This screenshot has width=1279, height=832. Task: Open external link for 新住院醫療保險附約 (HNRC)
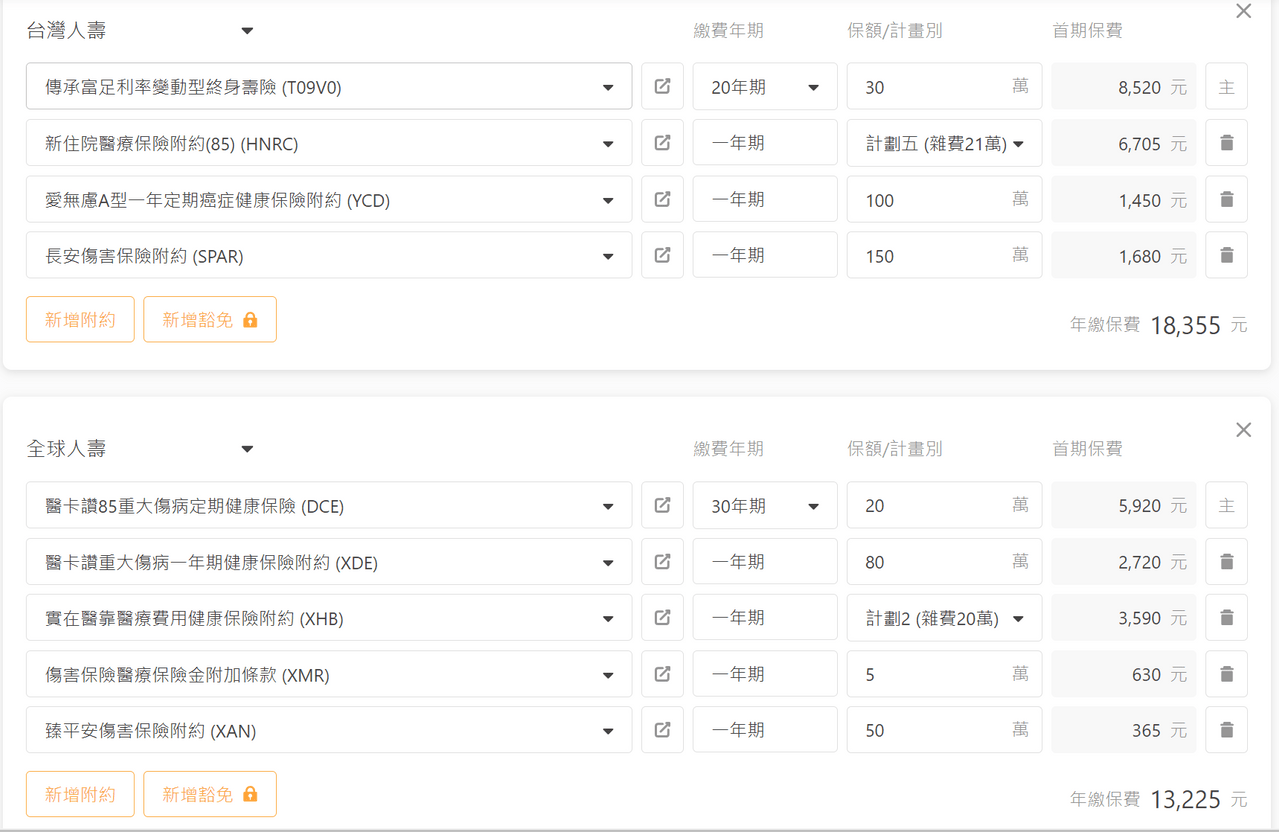(x=662, y=143)
